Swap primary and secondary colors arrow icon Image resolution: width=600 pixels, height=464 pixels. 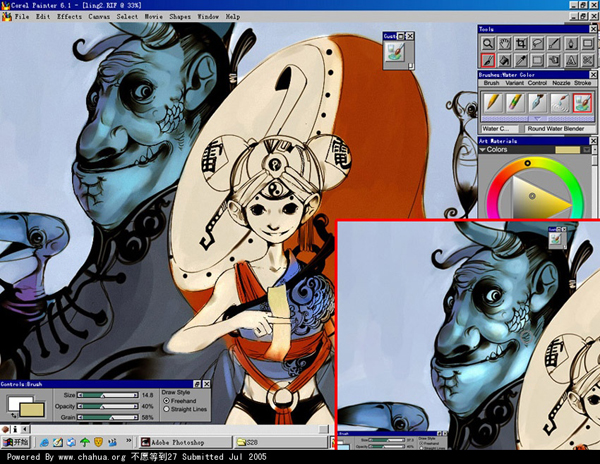(x=14, y=415)
